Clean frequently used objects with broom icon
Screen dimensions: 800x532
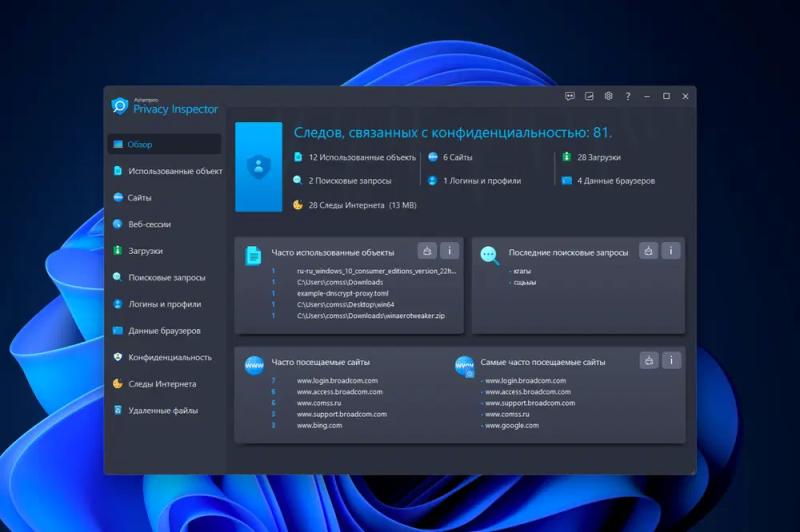[427, 250]
